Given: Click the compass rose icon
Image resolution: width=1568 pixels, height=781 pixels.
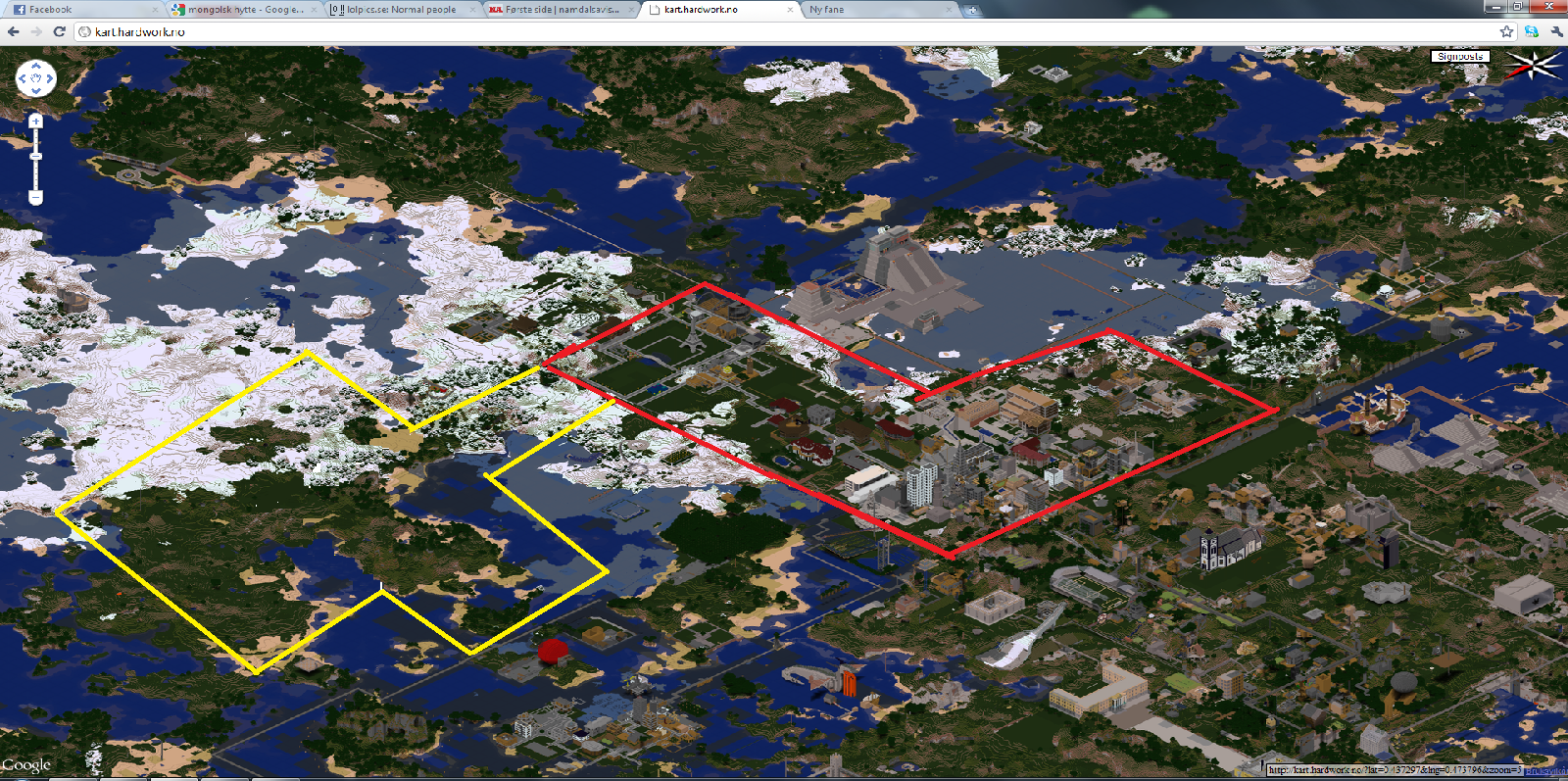Looking at the screenshot, I should coord(1534,66).
